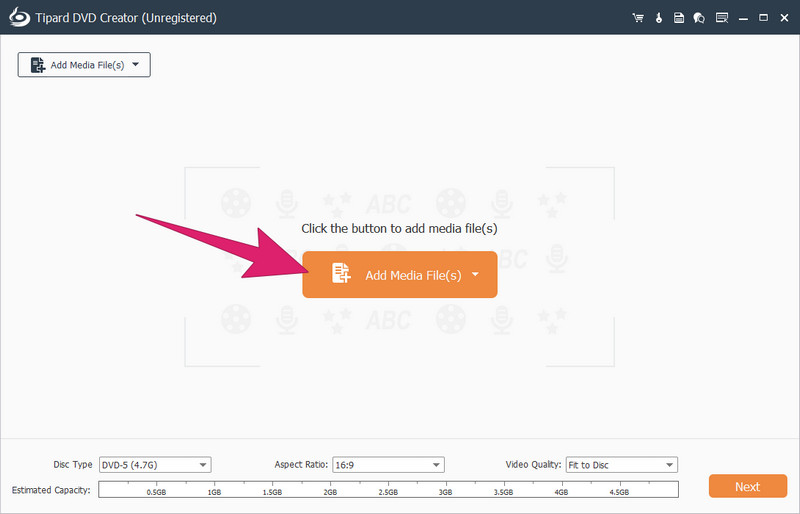Expand the orange Add Media File(s) arrow

coord(475,275)
